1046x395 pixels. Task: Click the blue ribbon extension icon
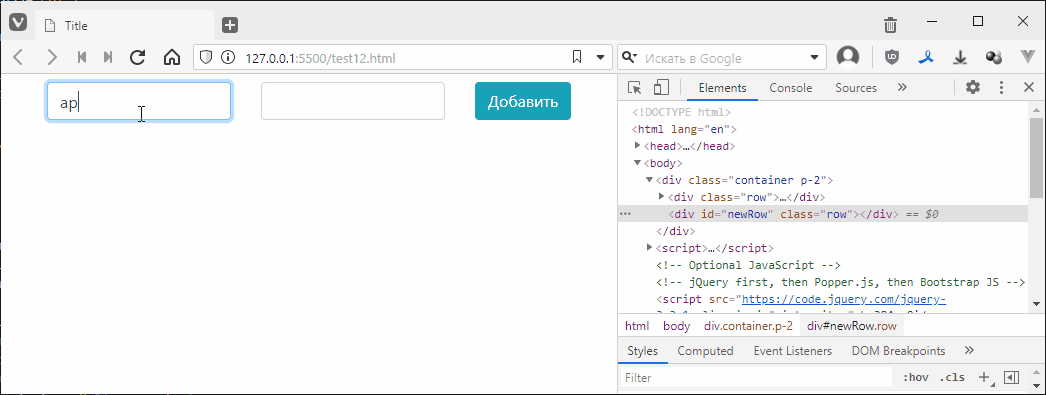pyautogui.click(x=926, y=57)
